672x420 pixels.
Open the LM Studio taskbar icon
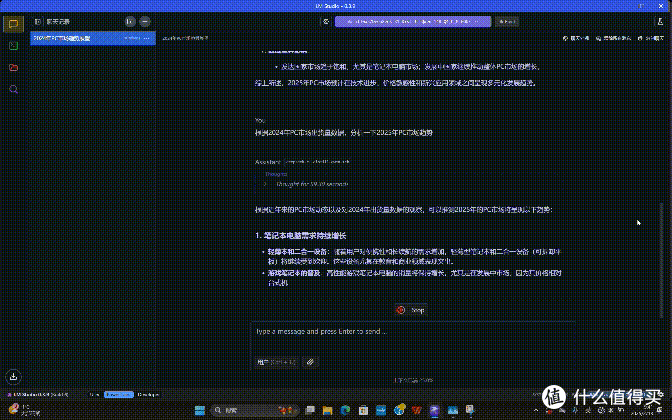pos(435,410)
